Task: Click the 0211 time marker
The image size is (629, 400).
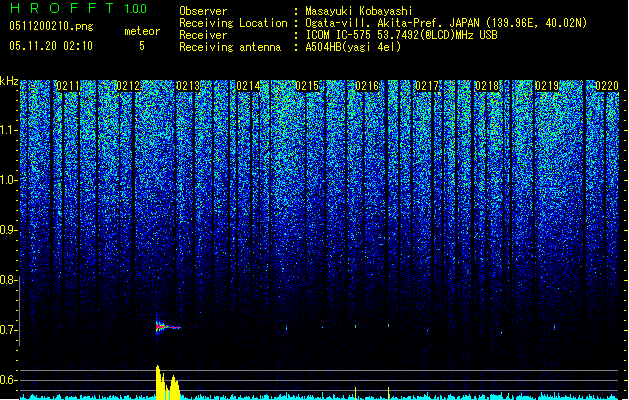Action: pos(68,86)
